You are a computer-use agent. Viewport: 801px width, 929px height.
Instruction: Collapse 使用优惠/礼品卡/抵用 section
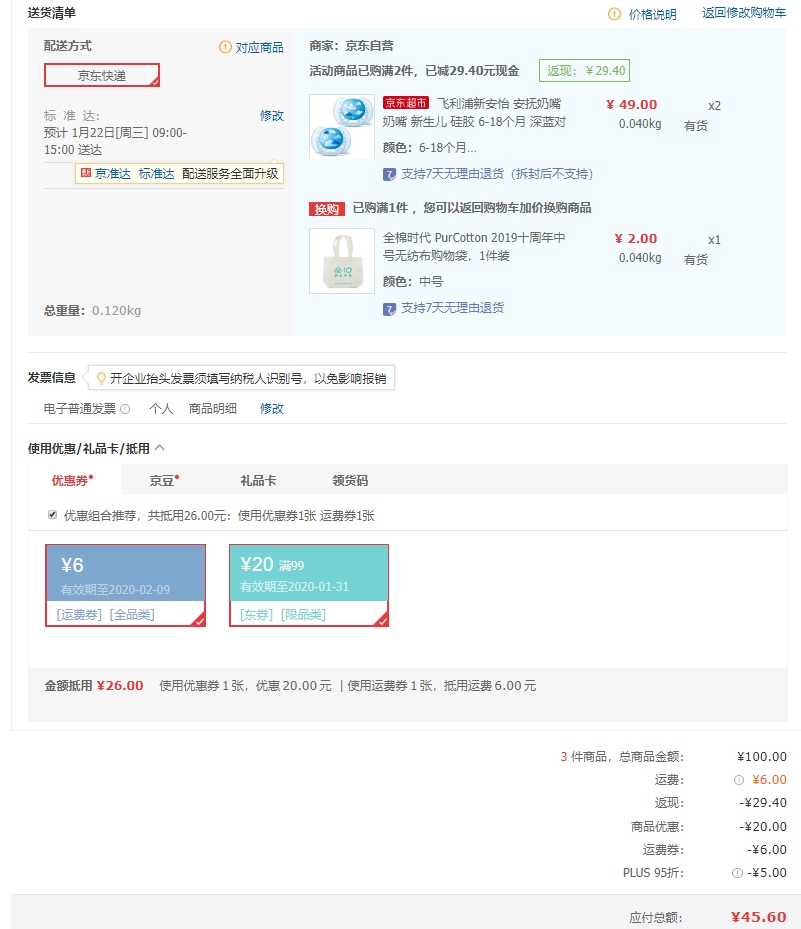click(x=159, y=449)
